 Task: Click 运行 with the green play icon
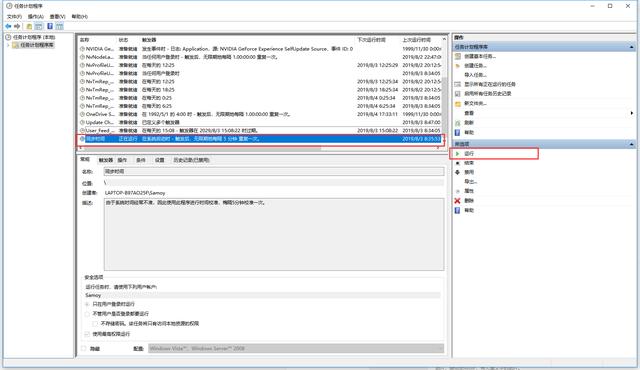(469, 154)
